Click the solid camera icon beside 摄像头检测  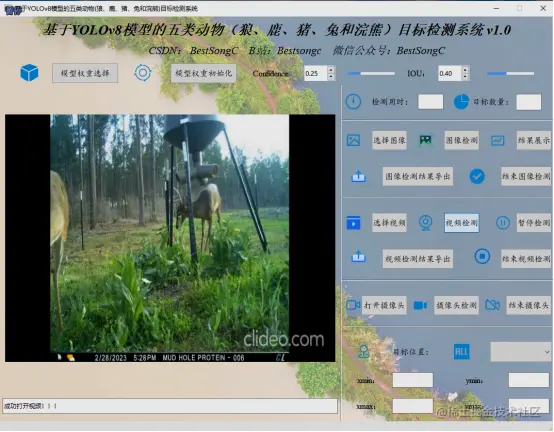tap(420, 305)
